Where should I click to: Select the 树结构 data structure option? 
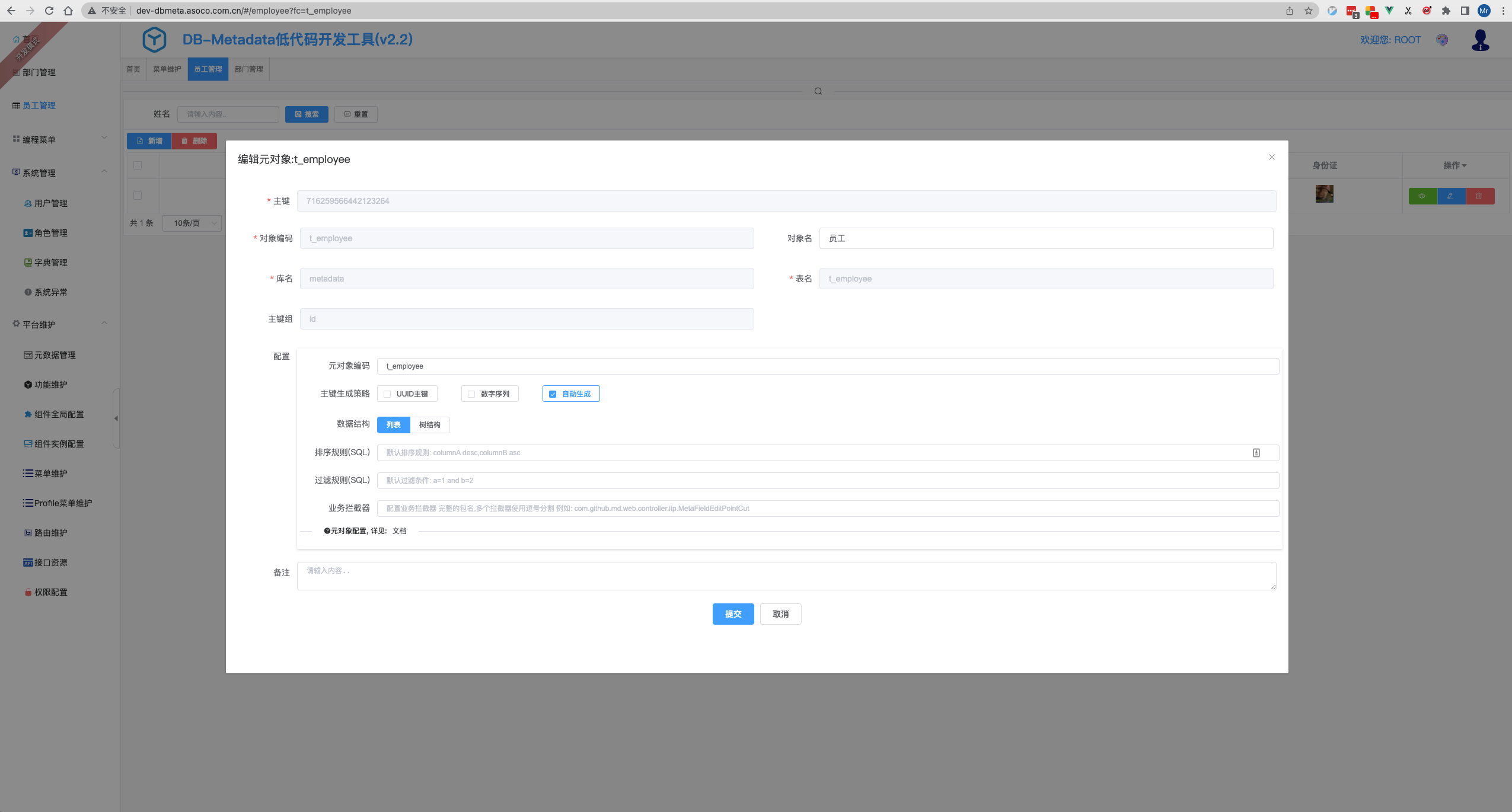[429, 425]
